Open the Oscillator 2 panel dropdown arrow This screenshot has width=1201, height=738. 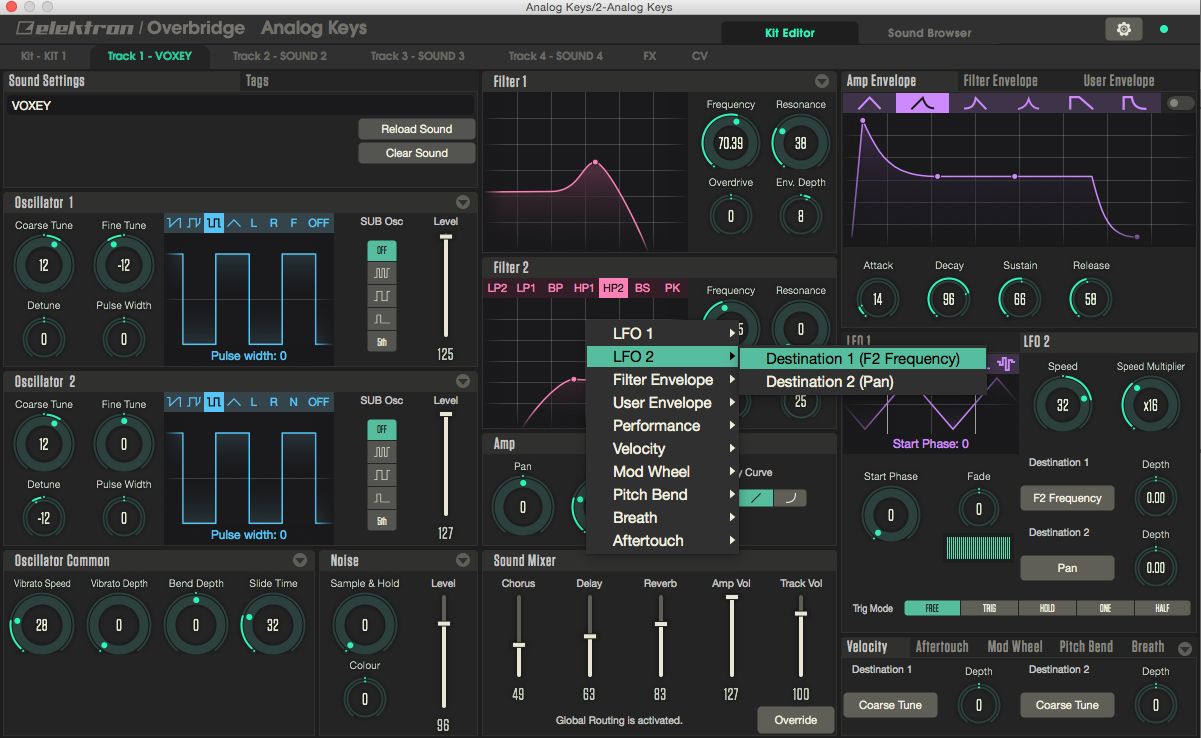[x=463, y=381]
